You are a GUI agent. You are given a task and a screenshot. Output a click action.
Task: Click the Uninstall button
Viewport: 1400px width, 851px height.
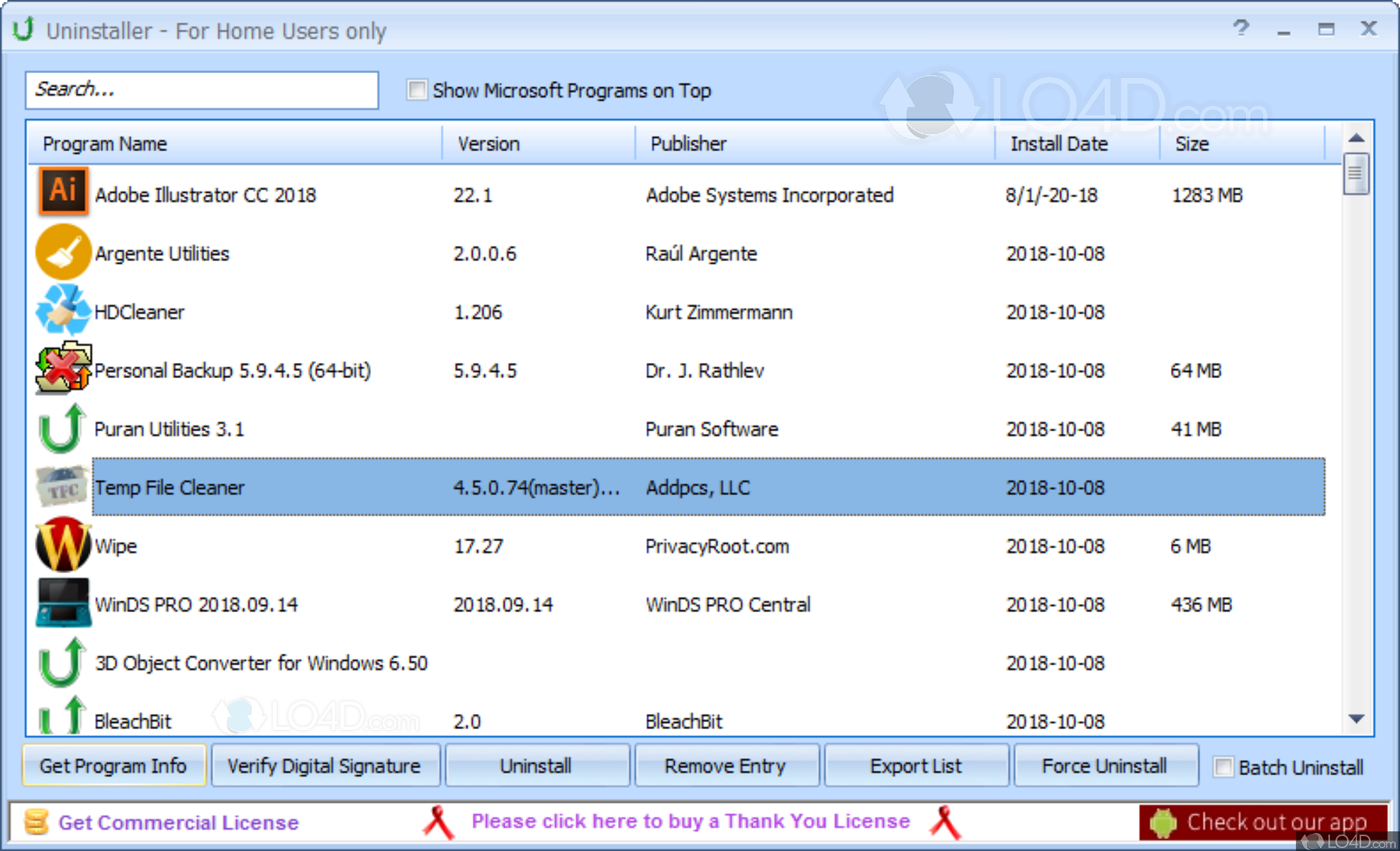coord(536,766)
